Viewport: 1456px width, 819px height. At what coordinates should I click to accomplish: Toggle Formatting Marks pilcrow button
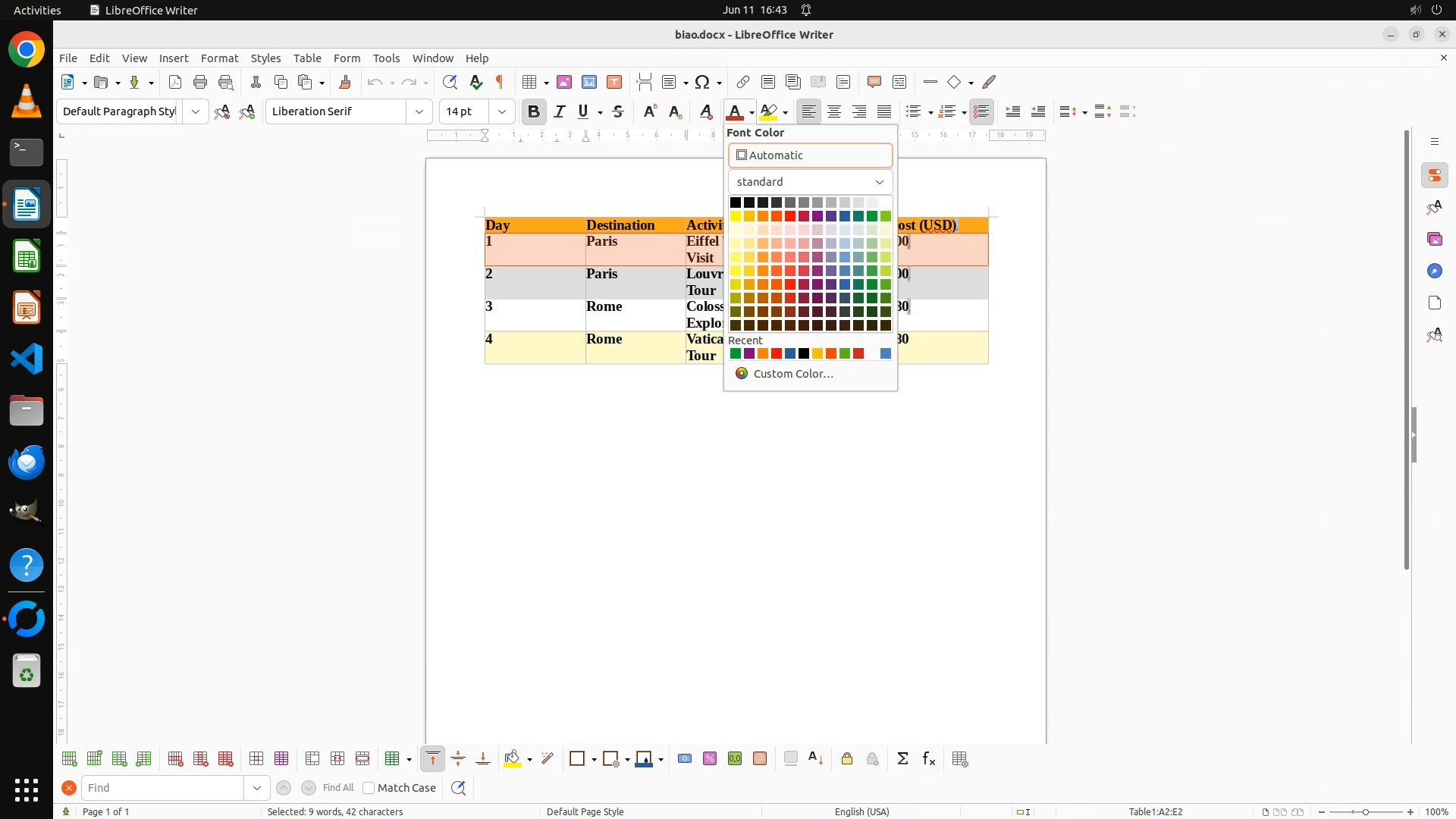click(500, 82)
